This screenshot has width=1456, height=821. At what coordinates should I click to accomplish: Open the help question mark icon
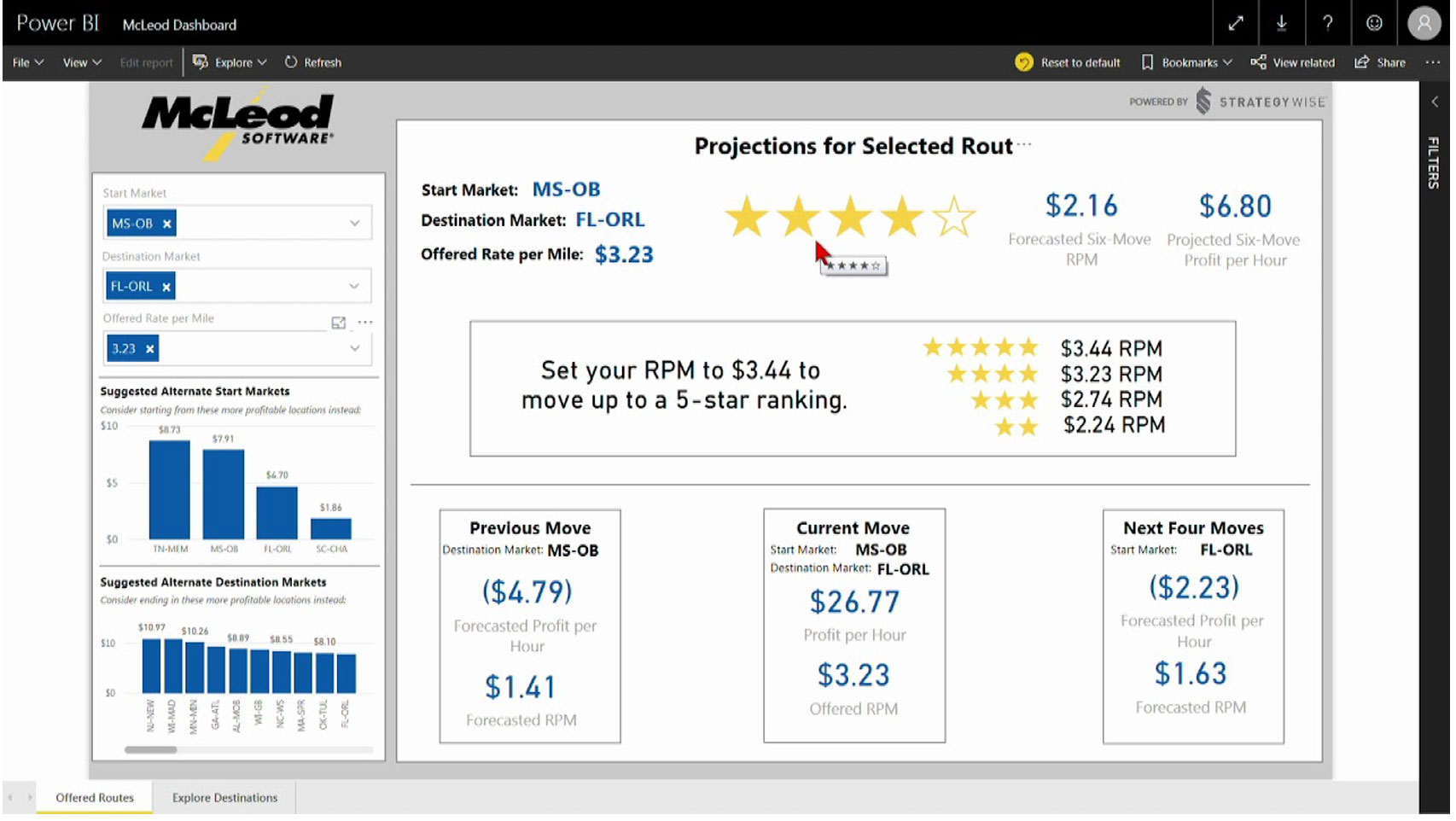pos(1327,24)
